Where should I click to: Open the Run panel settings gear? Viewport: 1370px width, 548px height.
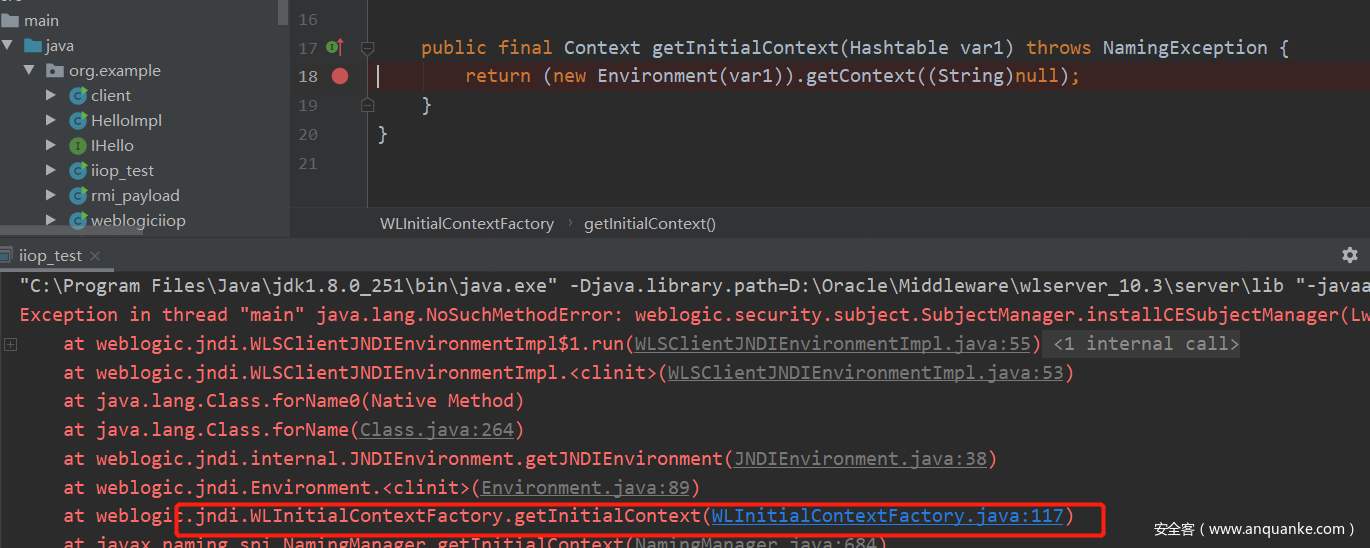coord(1349,255)
